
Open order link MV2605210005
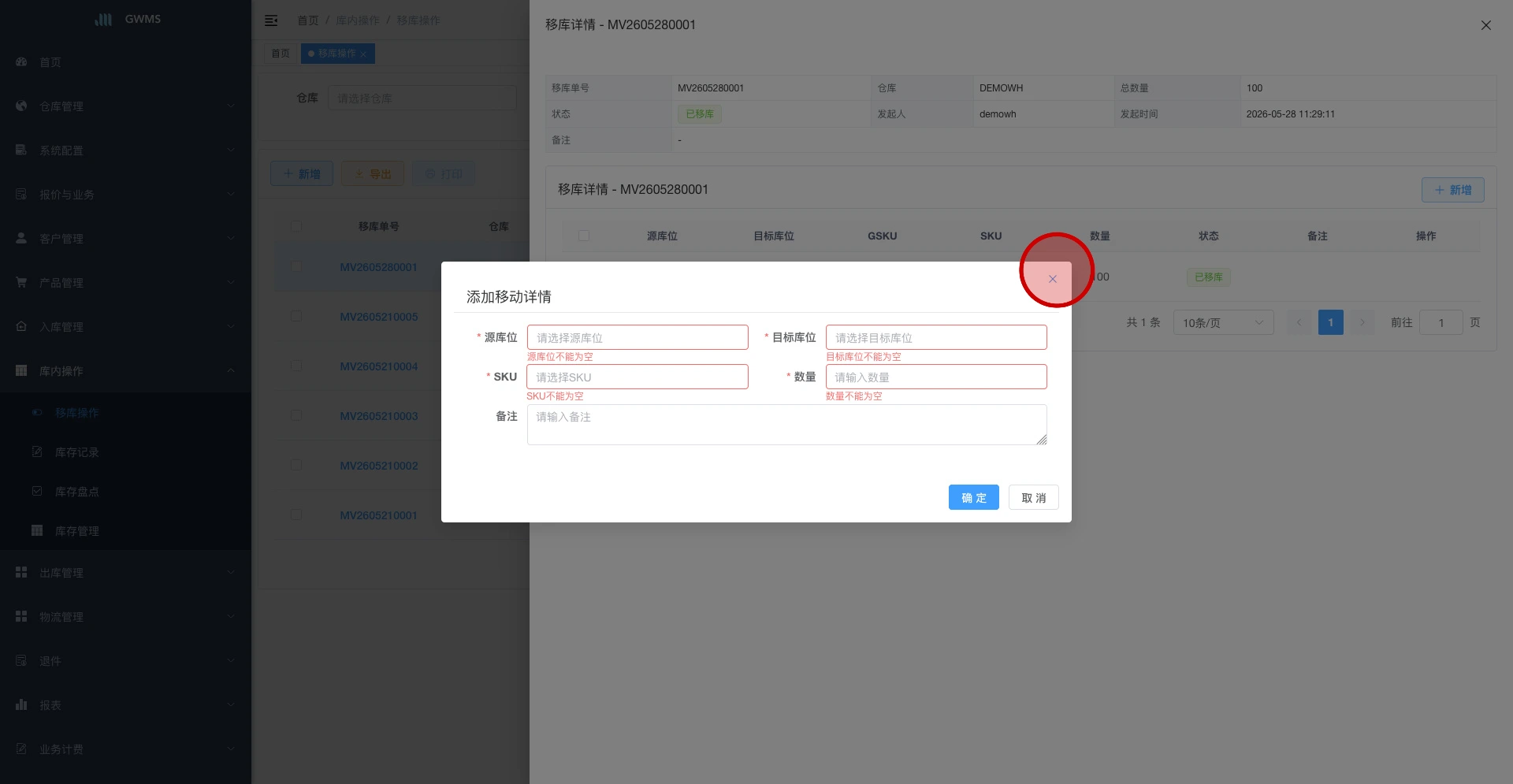click(x=379, y=317)
